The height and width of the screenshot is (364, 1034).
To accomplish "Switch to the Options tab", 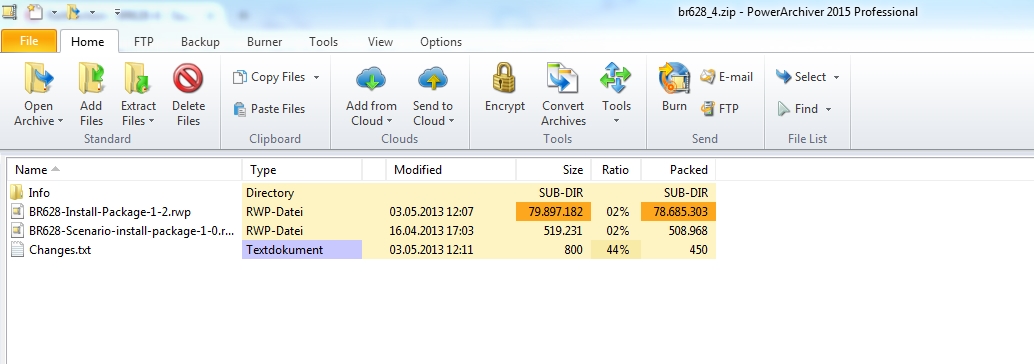I will tap(441, 42).
